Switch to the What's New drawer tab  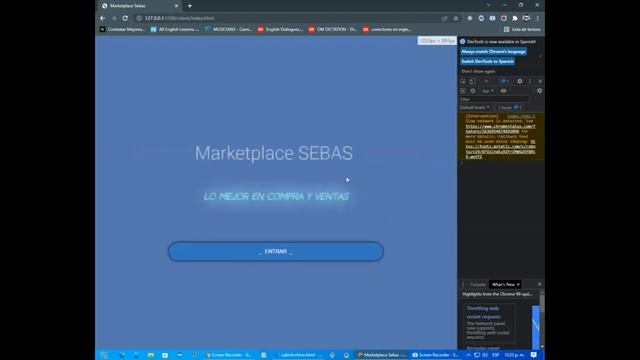pyautogui.click(x=505, y=284)
